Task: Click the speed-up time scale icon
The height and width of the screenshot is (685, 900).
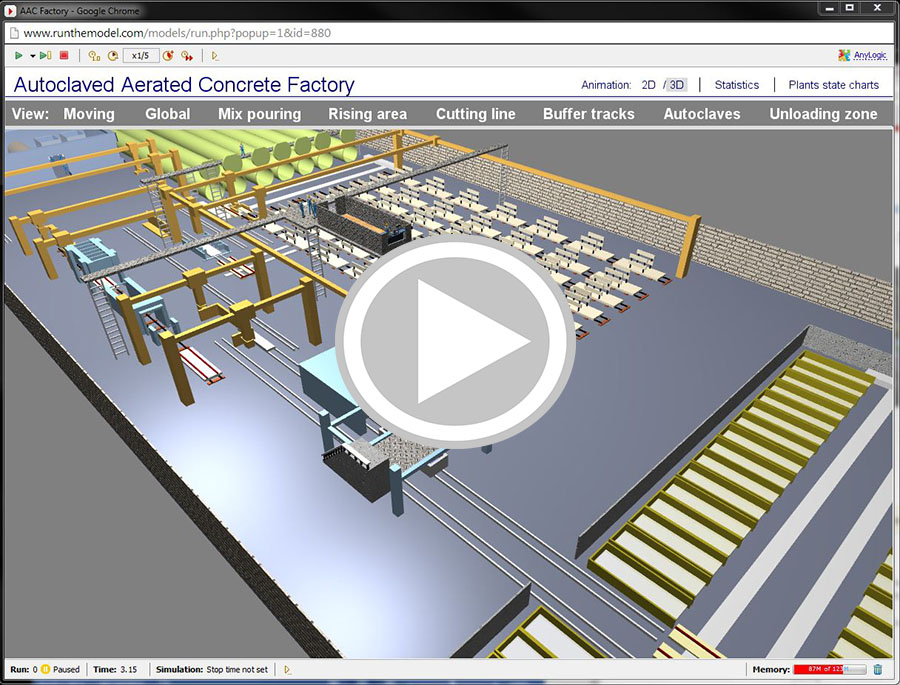Action: pos(168,56)
